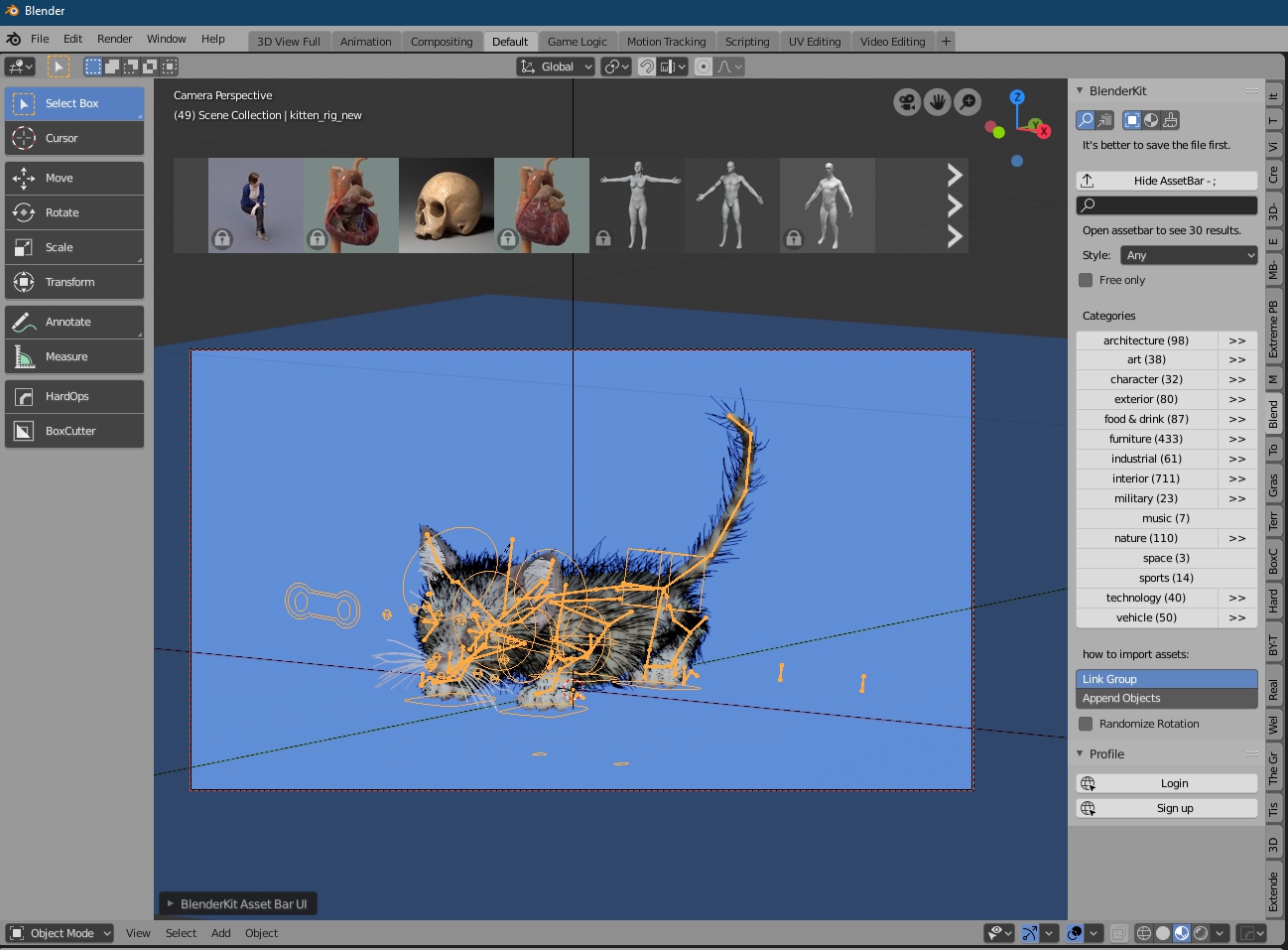Open the Style dropdown

click(1189, 256)
